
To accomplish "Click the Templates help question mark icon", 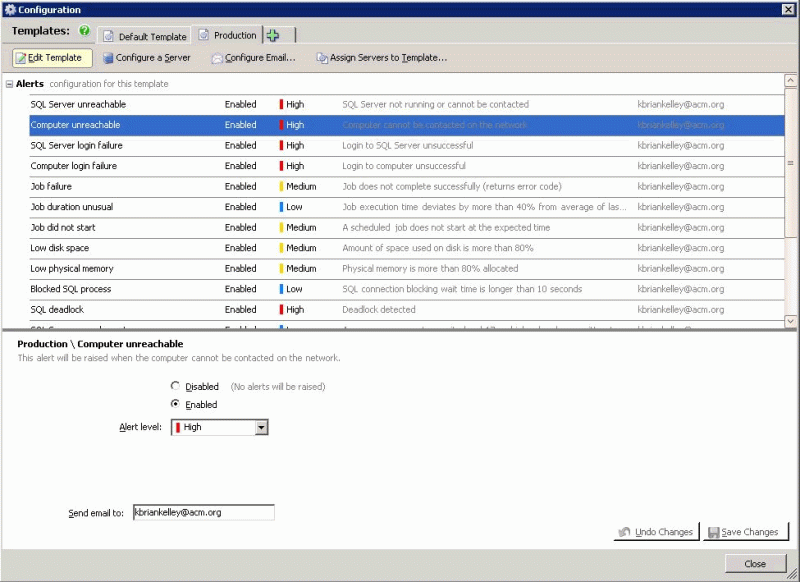I will 85,31.
